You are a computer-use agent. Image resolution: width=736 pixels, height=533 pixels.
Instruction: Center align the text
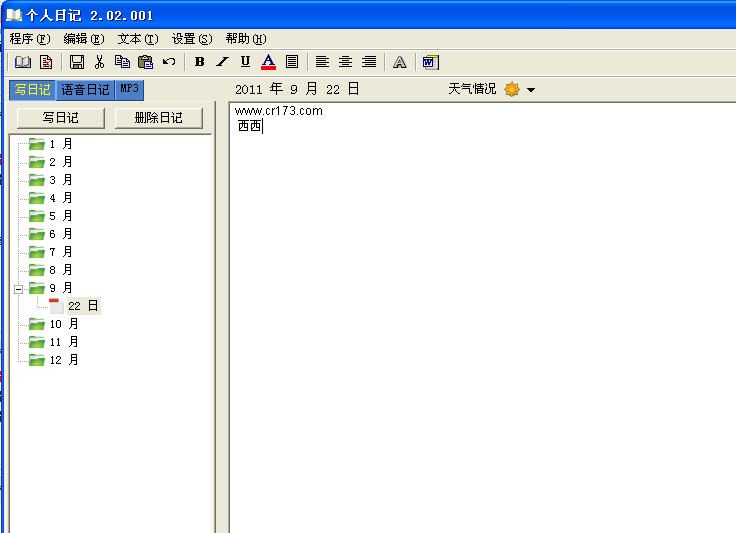tap(345, 61)
